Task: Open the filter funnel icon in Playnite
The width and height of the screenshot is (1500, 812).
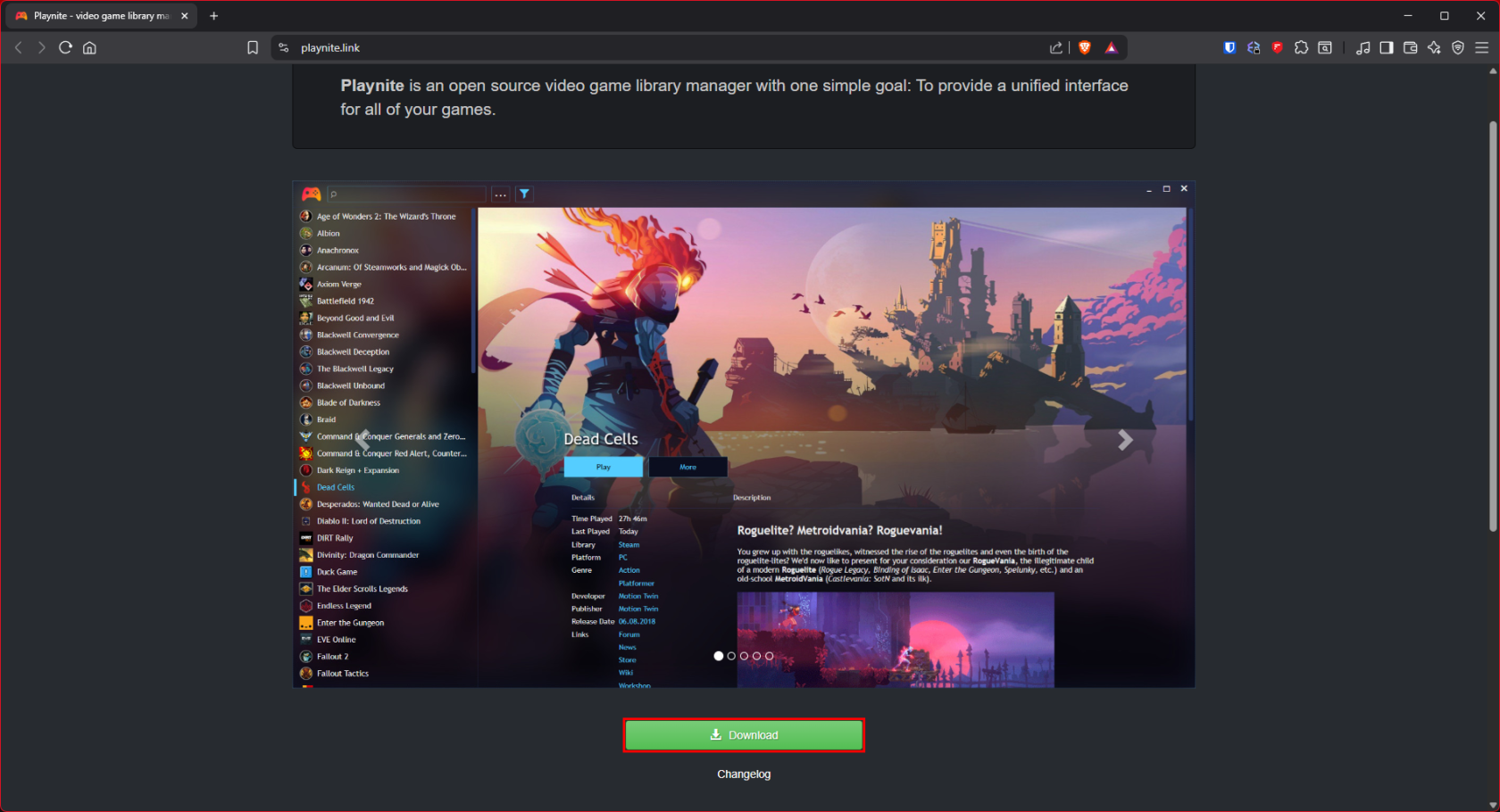Action: [524, 194]
